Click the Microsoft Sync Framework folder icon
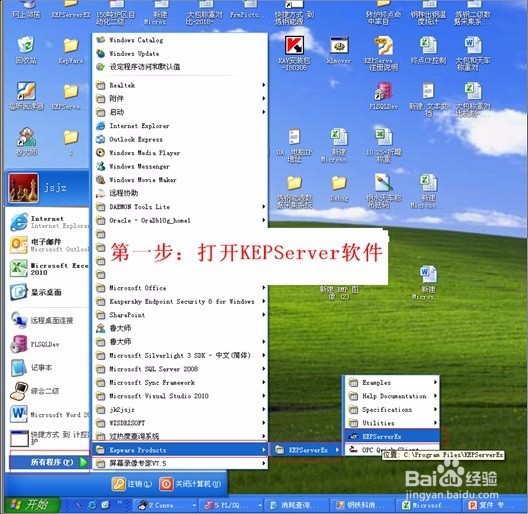Screen dimensions: 528x514 [101, 383]
